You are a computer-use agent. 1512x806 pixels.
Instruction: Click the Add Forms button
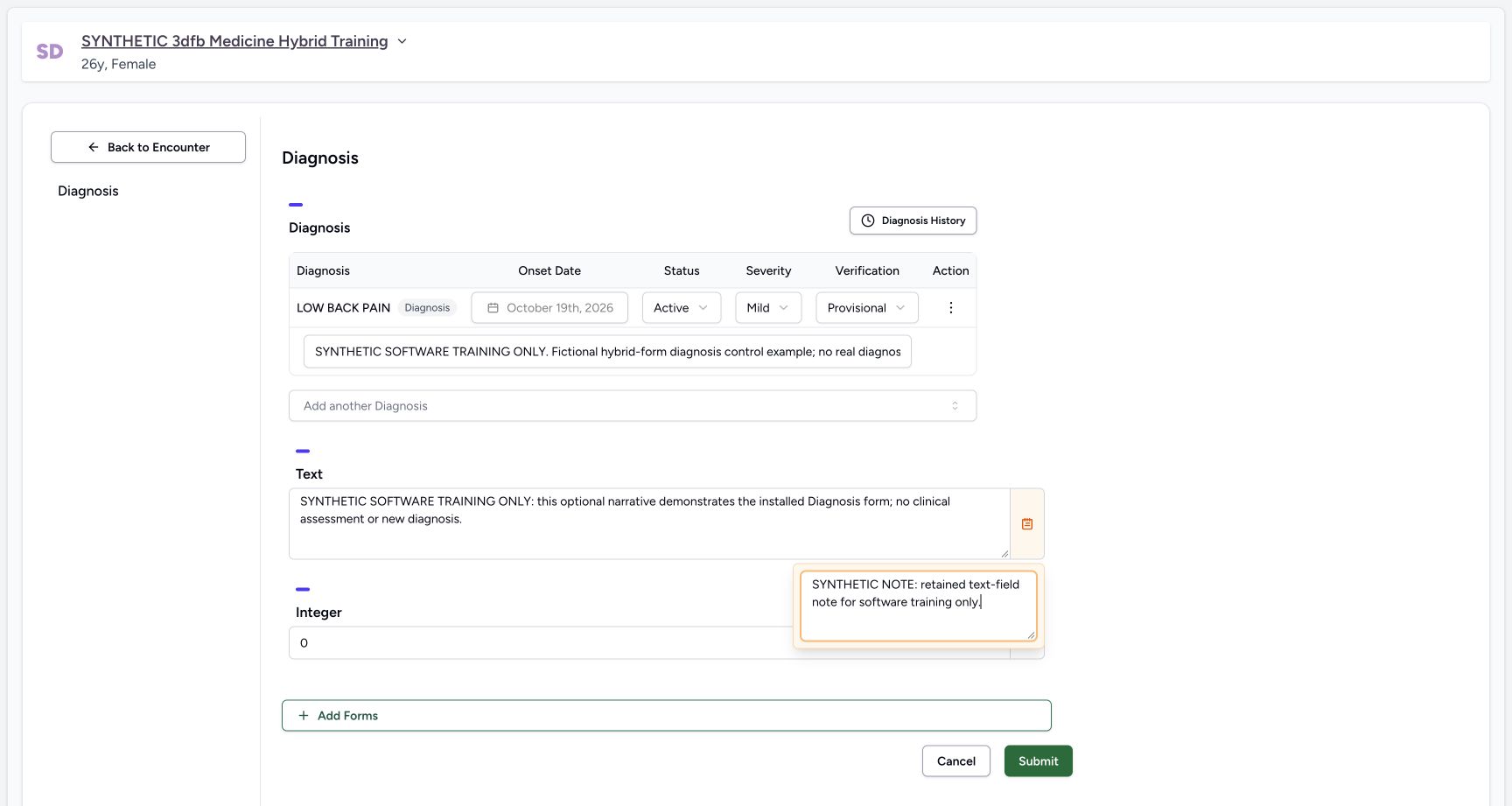667,716
